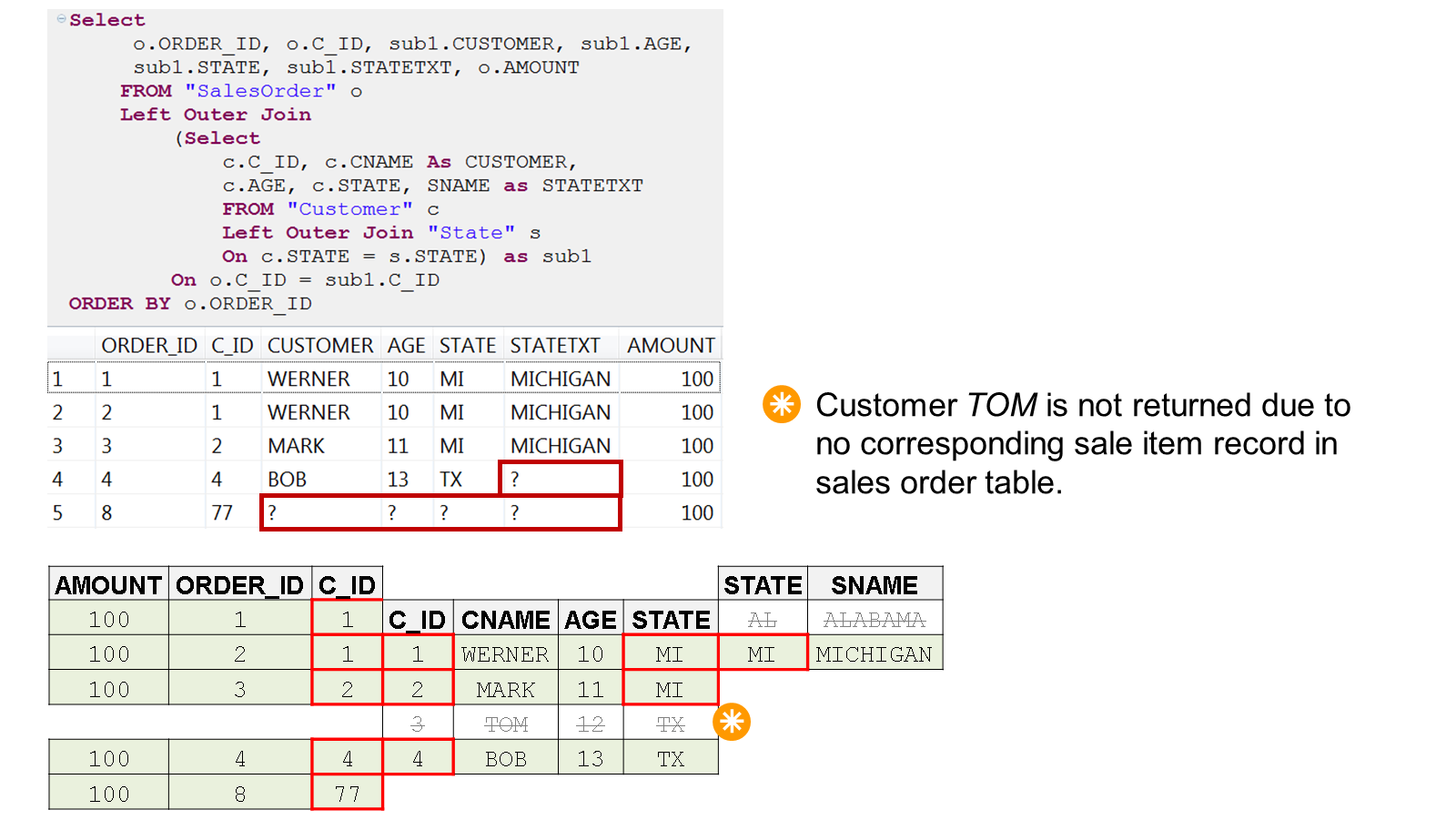This screenshot has height=820, width=1456.
Task: Click the MICHIGAN cell in the state table
Action: click(x=874, y=654)
